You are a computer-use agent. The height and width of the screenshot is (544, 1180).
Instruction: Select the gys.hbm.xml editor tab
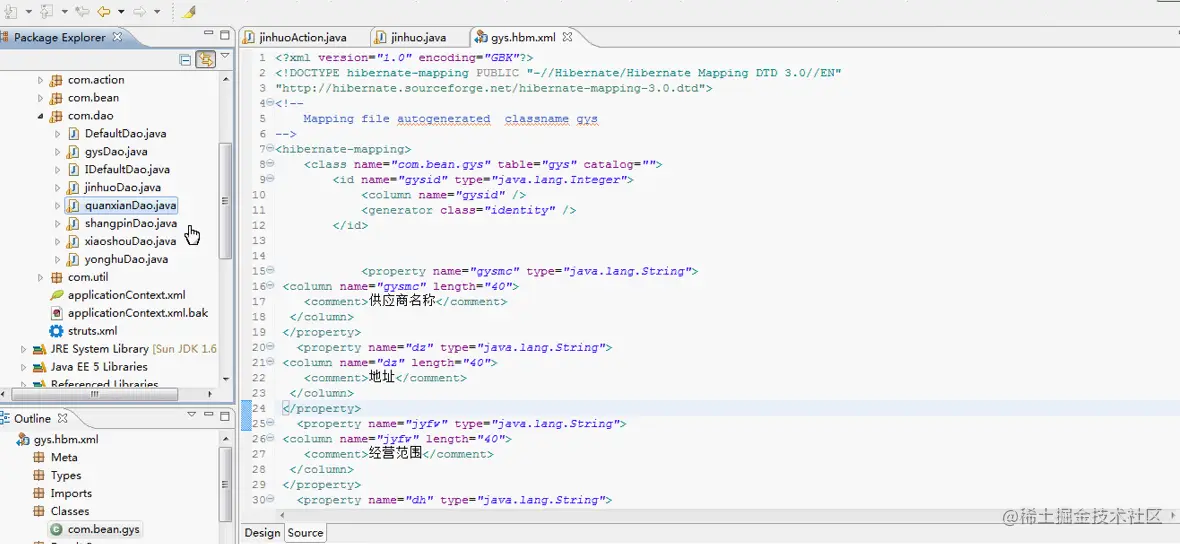tap(523, 36)
